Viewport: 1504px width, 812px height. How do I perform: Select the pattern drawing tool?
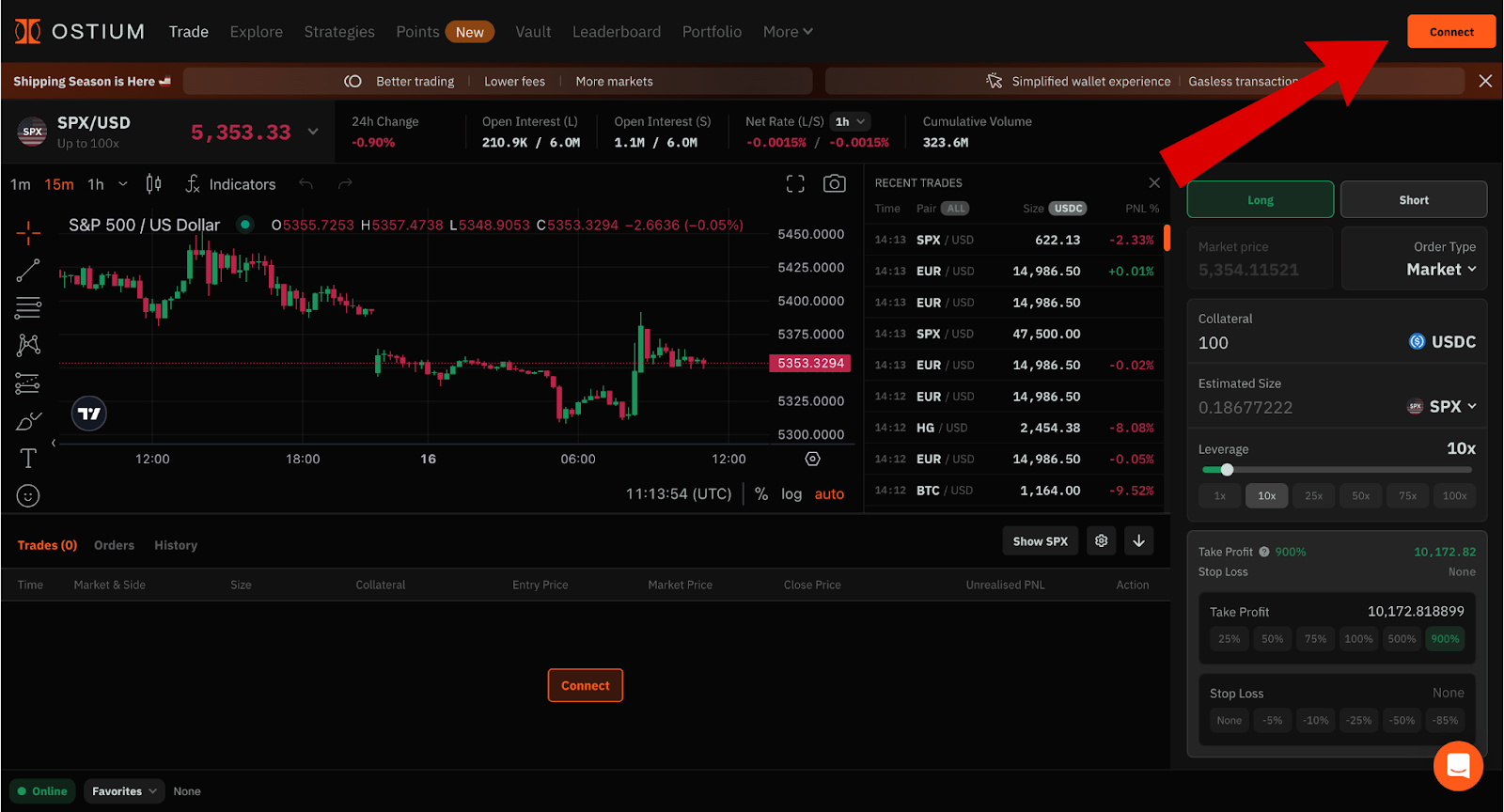28,345
